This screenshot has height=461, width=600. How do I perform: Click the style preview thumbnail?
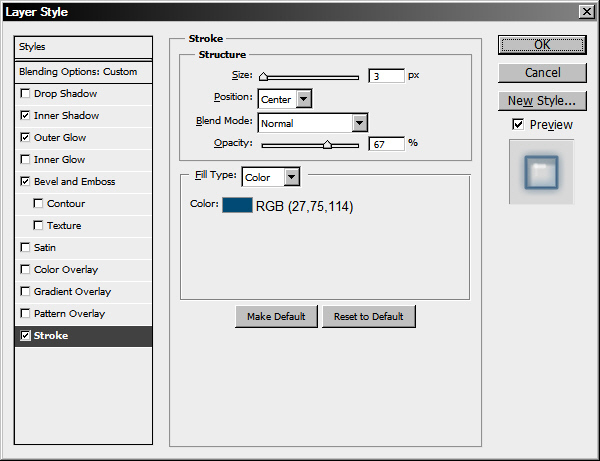point(541,172)
